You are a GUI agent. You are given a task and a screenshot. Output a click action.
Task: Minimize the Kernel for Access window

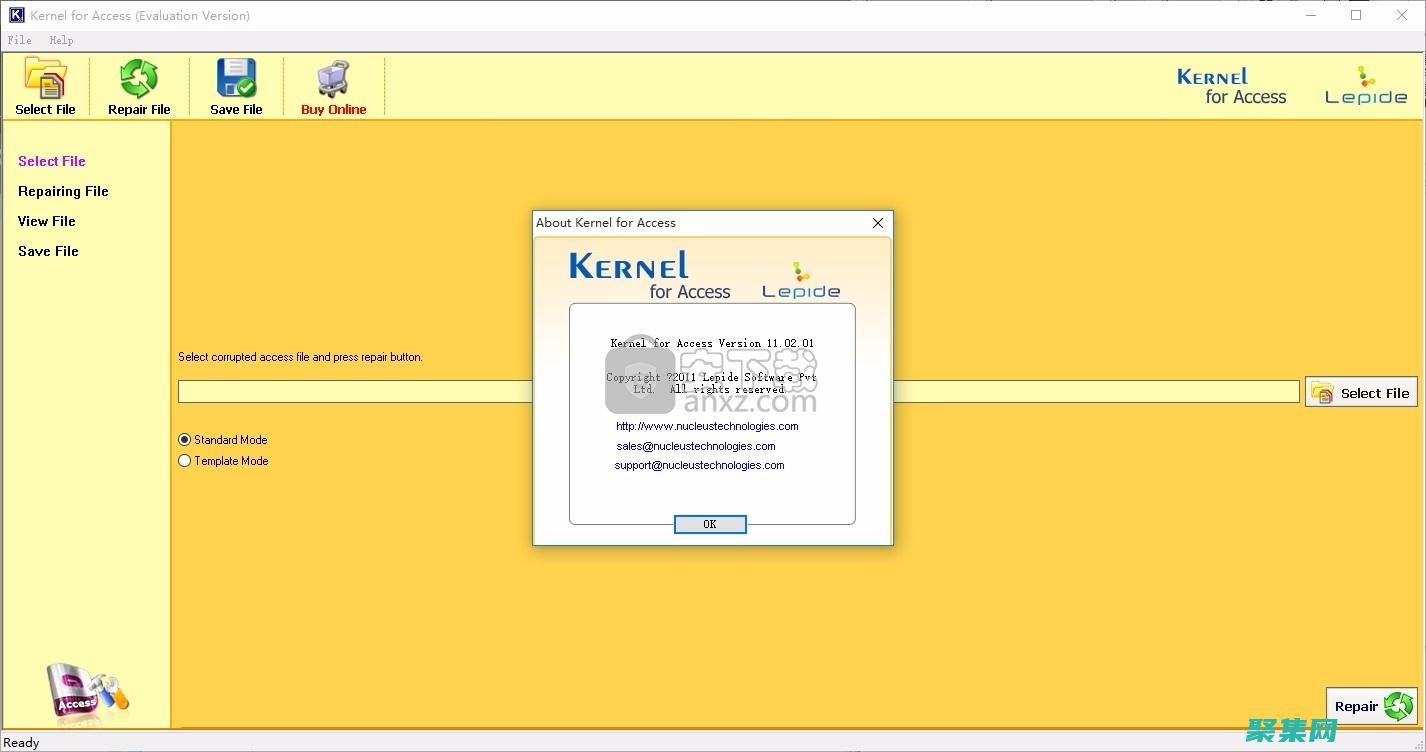point(1310,15)
